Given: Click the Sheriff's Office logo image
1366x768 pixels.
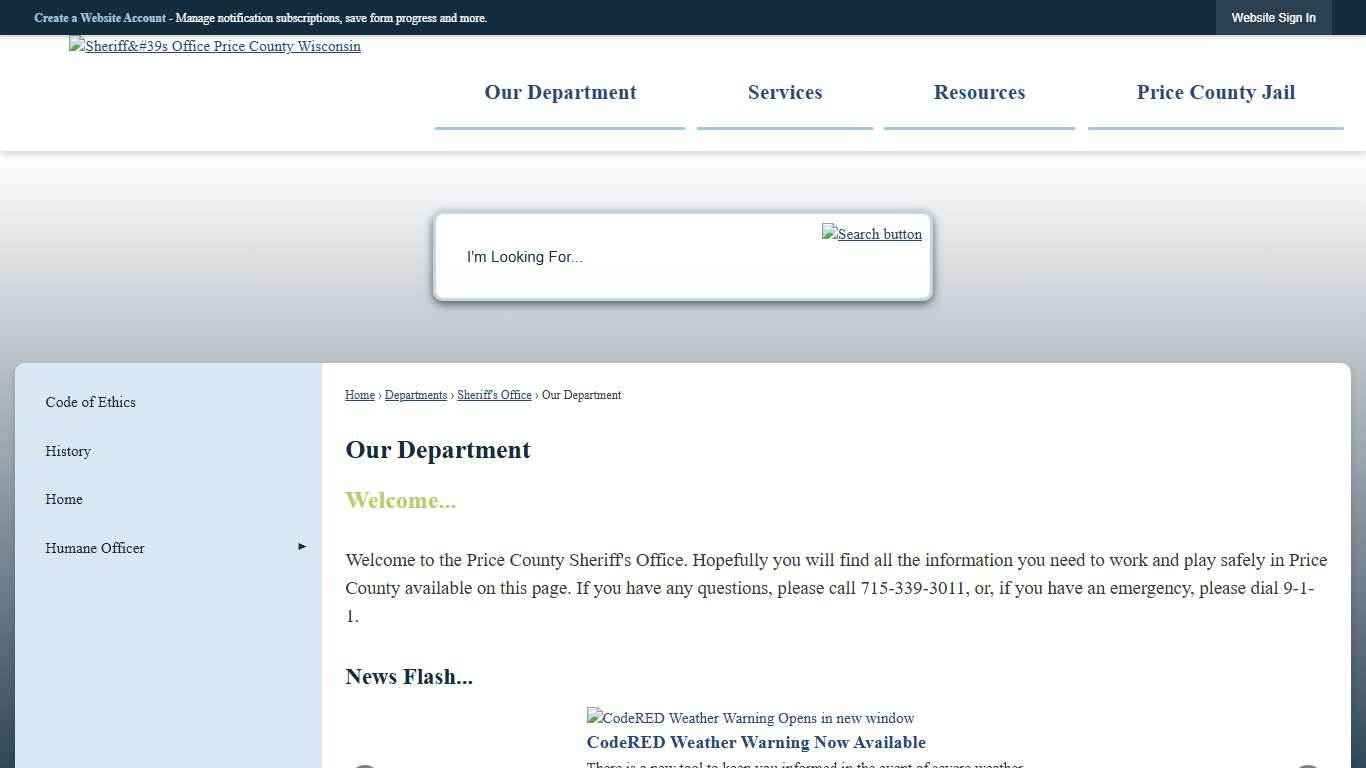Looking at the screenshot, I should point(214,46).
